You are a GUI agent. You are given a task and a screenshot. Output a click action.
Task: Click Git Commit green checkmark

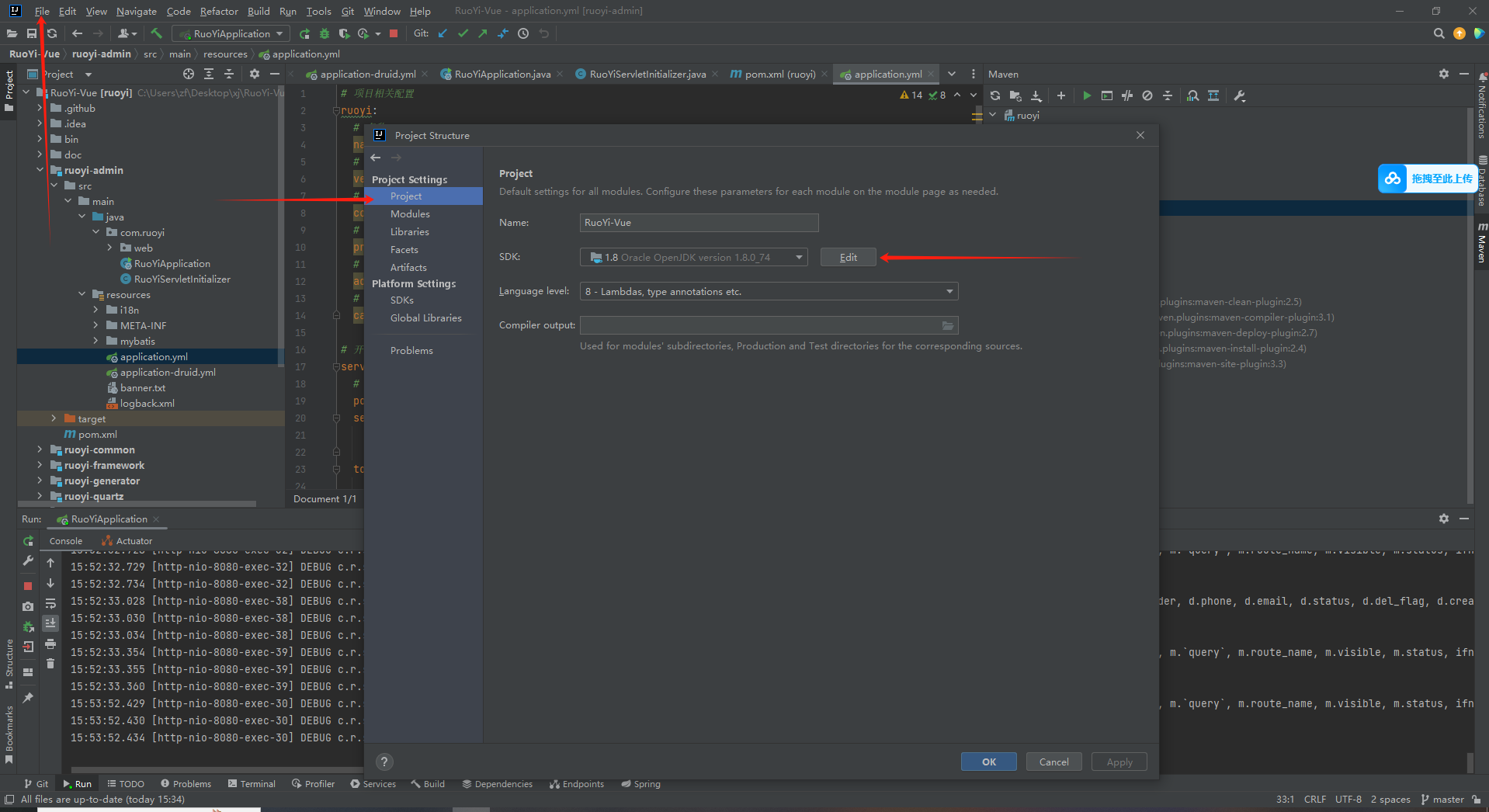tap(463, 33)
